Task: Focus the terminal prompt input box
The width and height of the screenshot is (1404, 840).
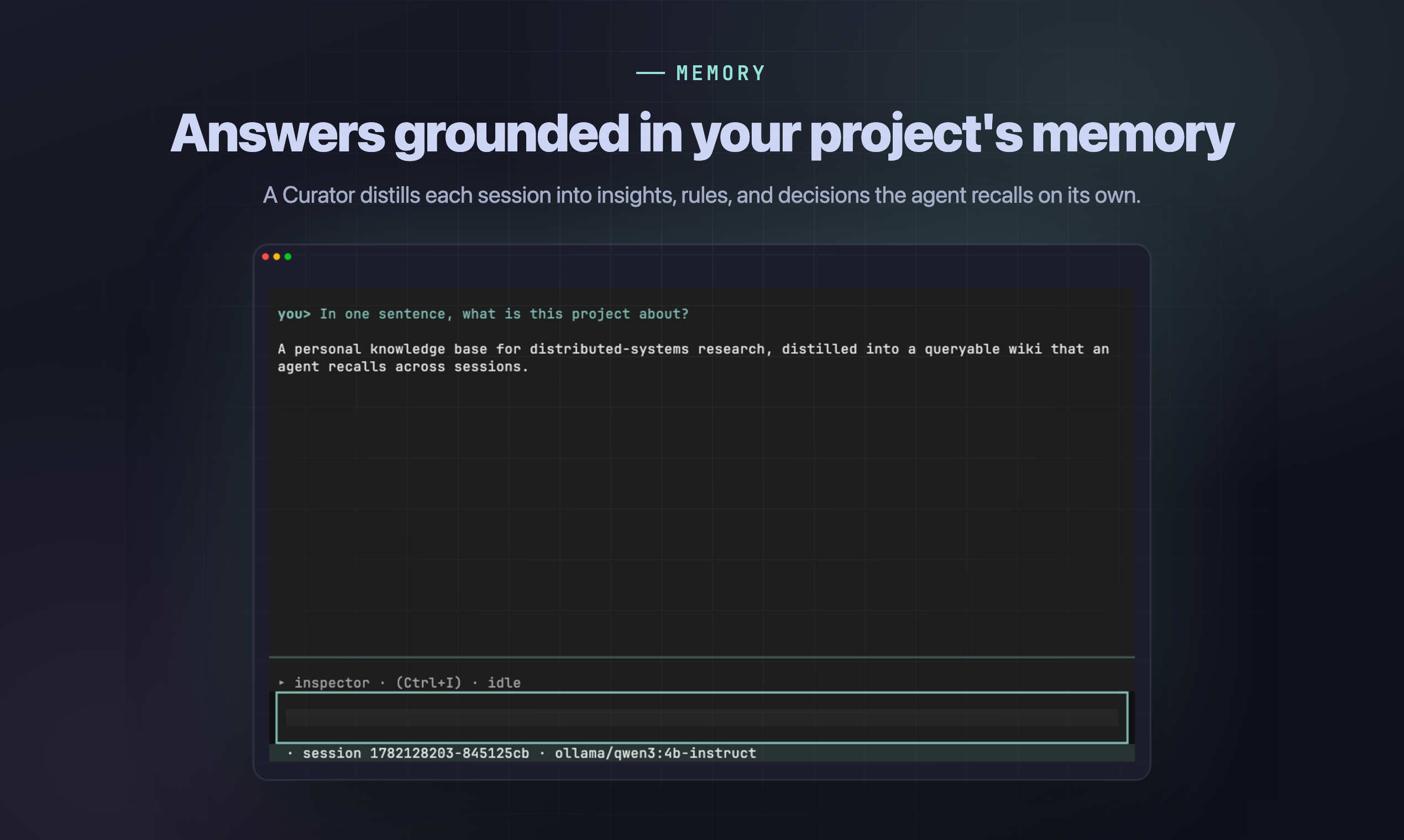Action: coord(701,717)
